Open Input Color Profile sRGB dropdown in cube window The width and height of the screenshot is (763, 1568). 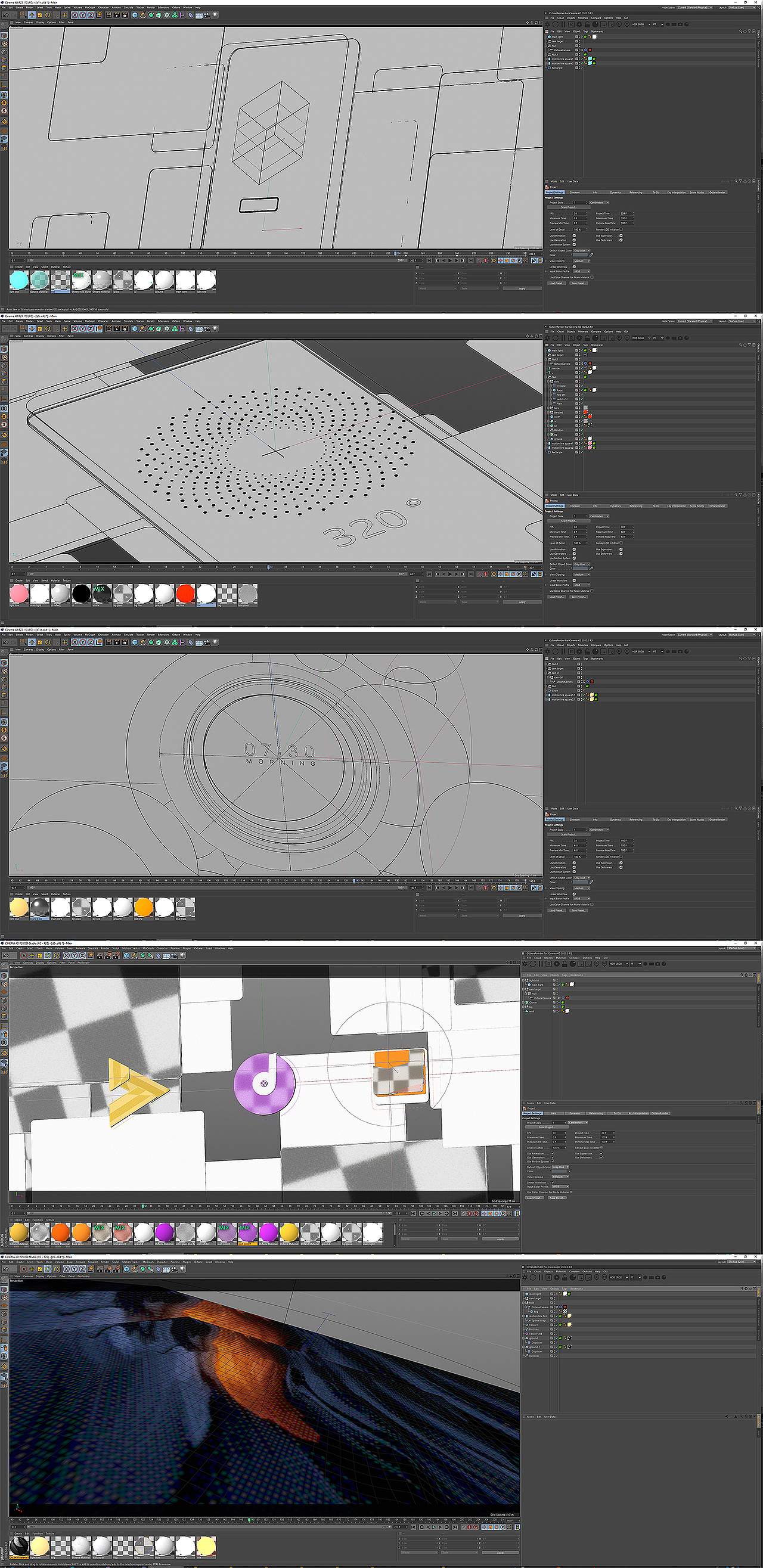click(x=582, y=272)
